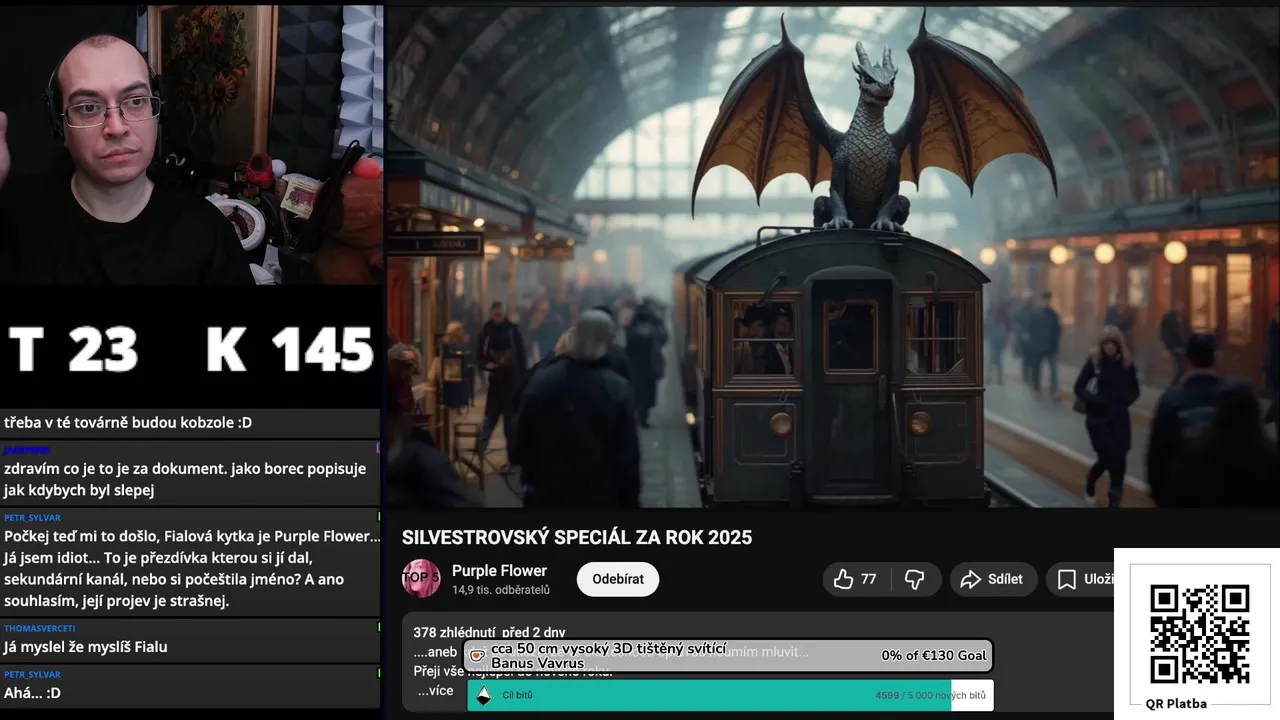
Task: Click the bits goal progress bar
Action: pos(730,695)
